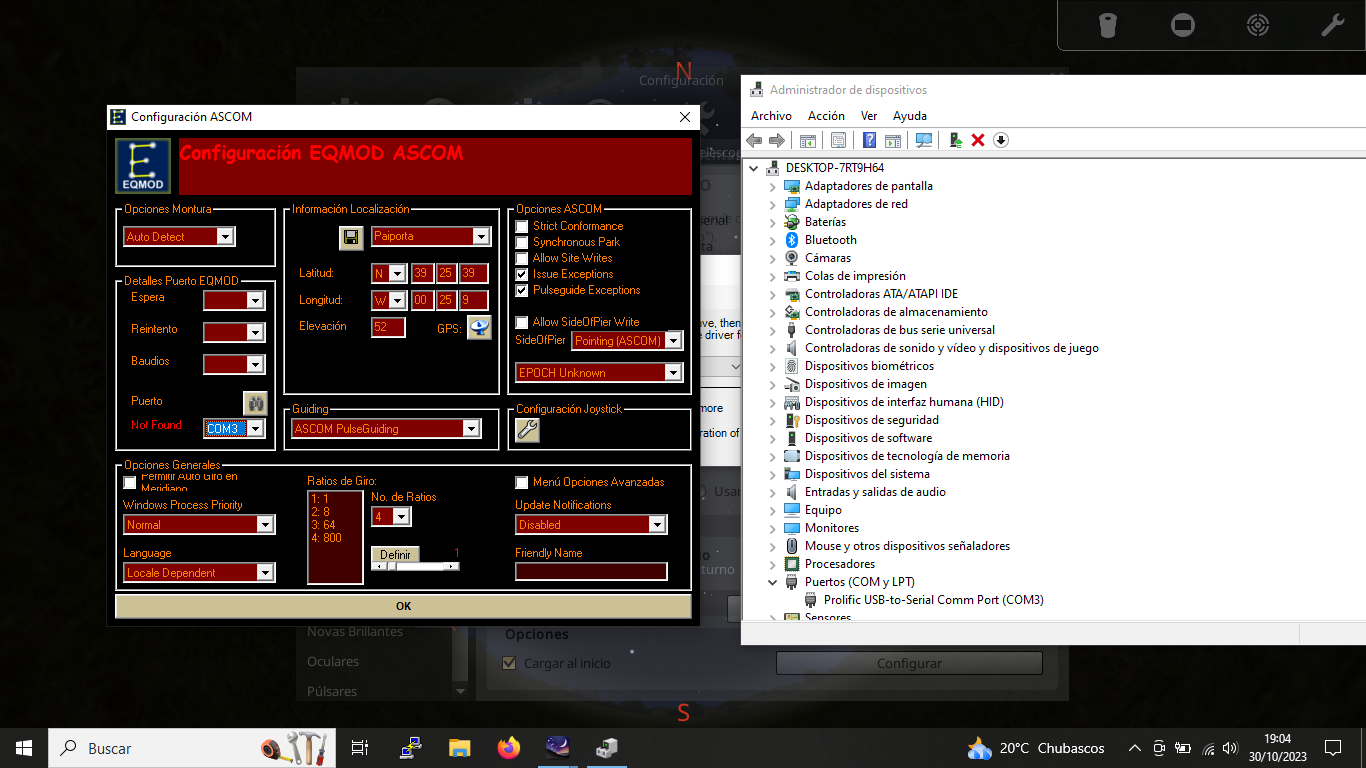Click the Elevación value field

coord(388,327)
